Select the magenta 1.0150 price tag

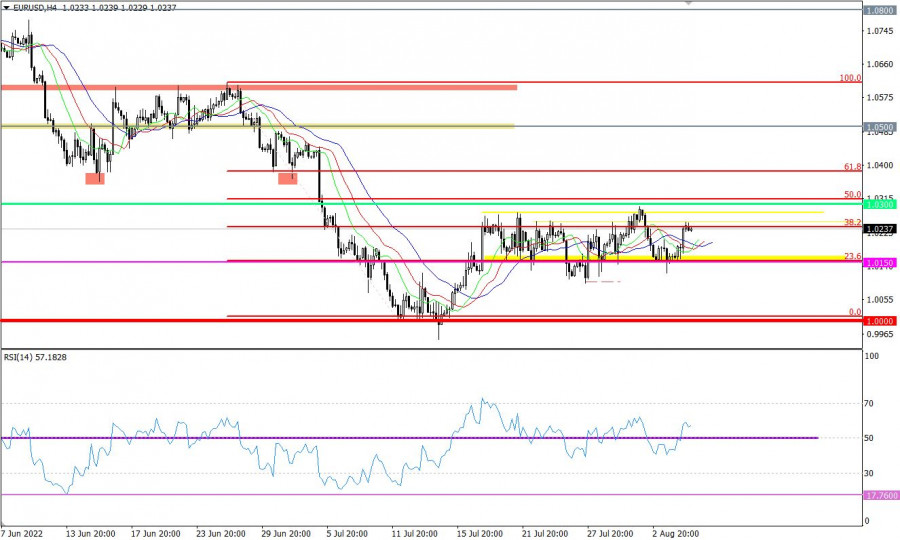(880, 262)
